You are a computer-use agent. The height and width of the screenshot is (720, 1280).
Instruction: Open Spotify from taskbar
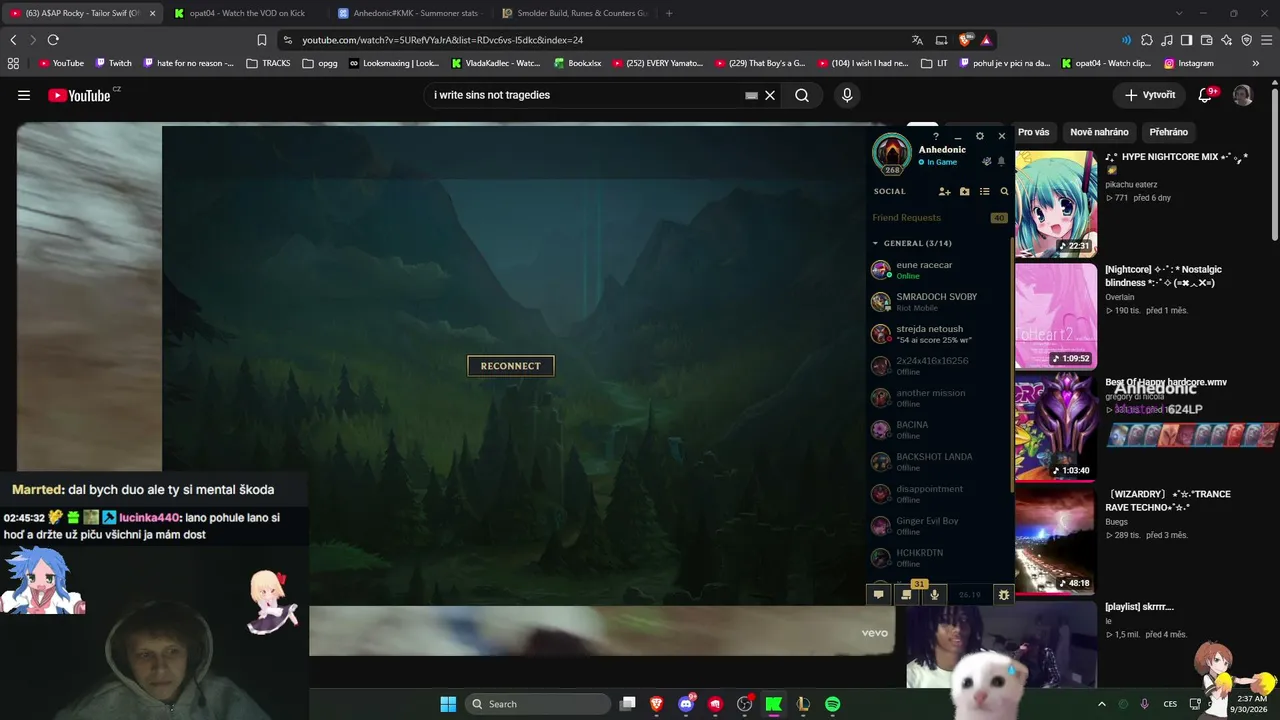tap(832, 704)
